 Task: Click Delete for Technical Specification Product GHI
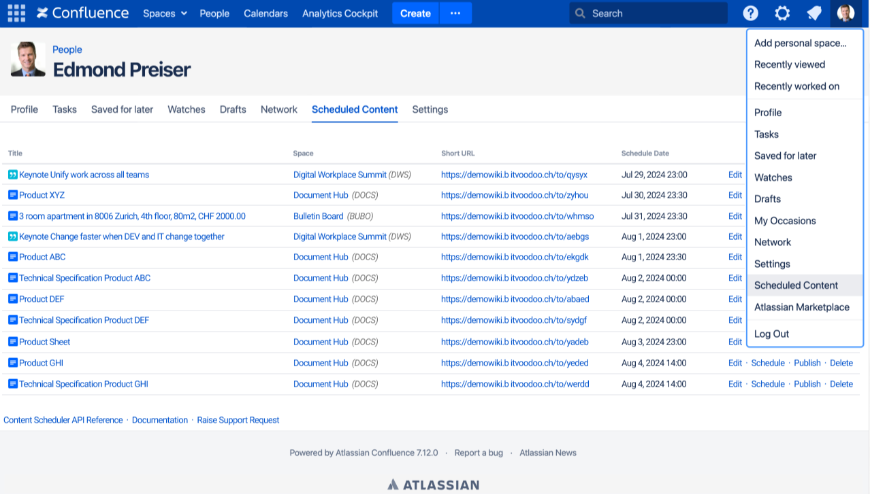tap(842, 384)
